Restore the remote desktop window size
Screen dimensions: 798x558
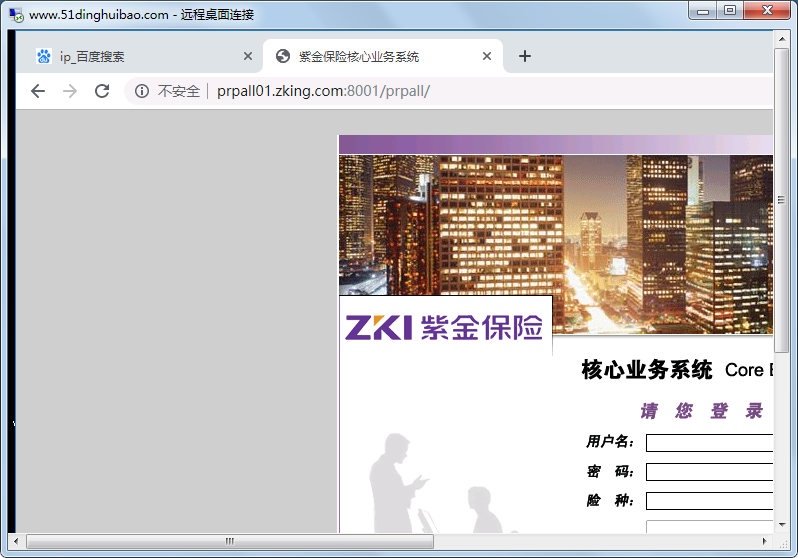pyautogui.click(x=730, y=11)
